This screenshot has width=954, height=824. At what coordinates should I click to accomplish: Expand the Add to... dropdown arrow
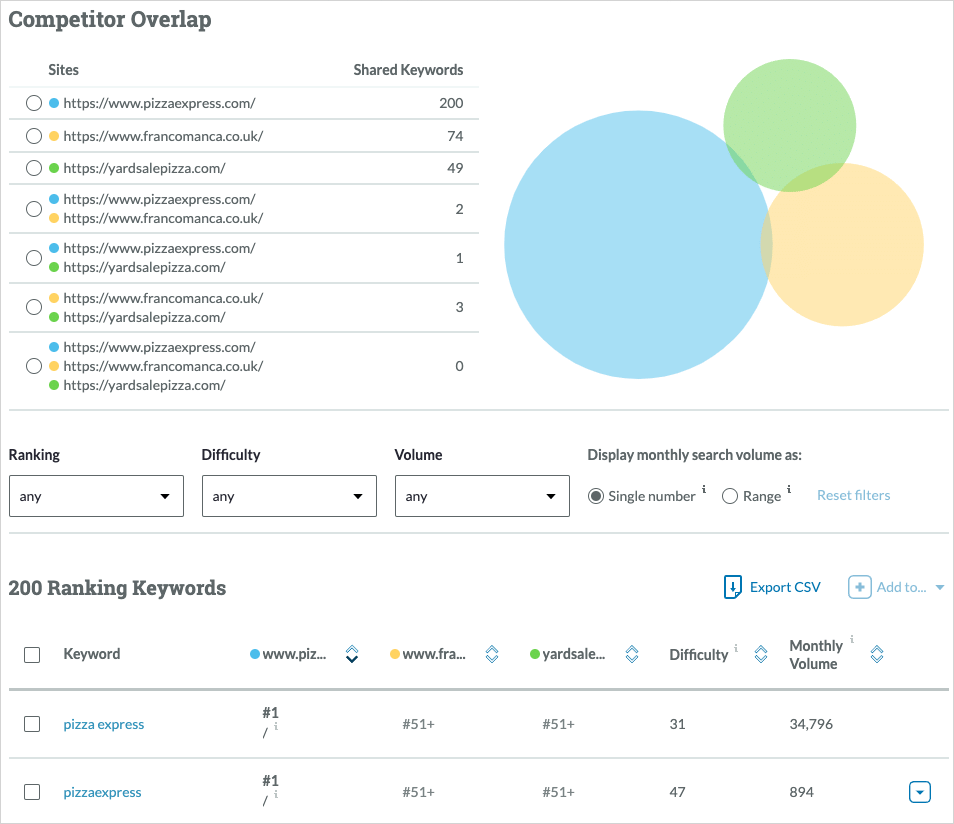(940, 587)
